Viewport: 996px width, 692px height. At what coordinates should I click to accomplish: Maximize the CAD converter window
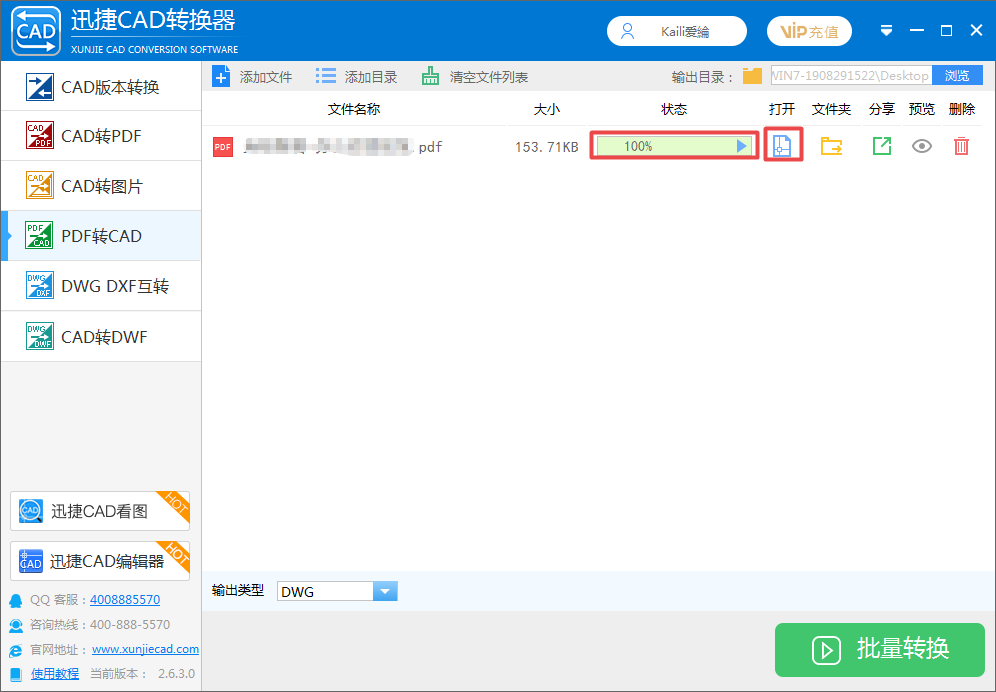tap(946, 31)
